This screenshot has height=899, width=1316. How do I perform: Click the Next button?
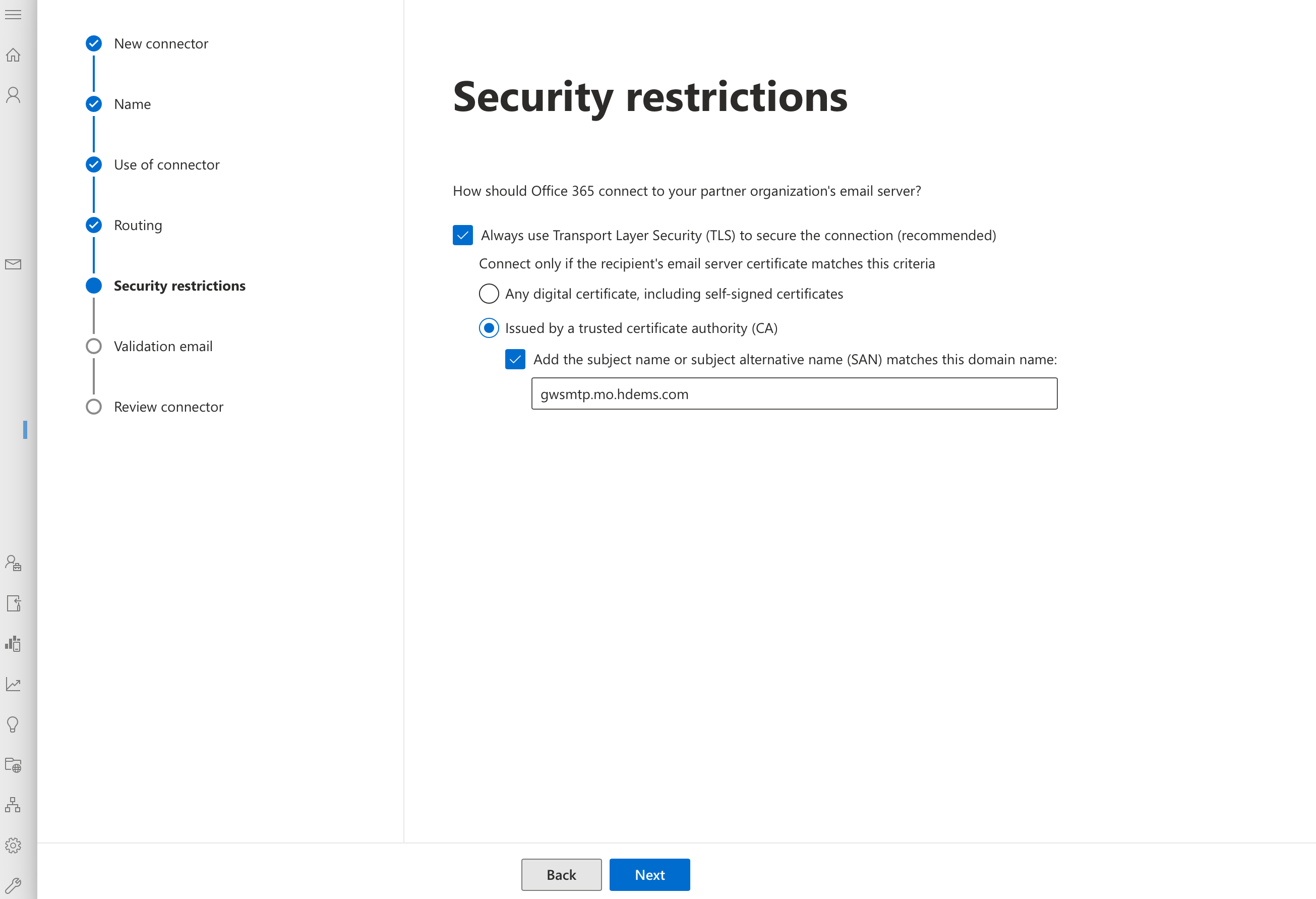tap(649, 875)
